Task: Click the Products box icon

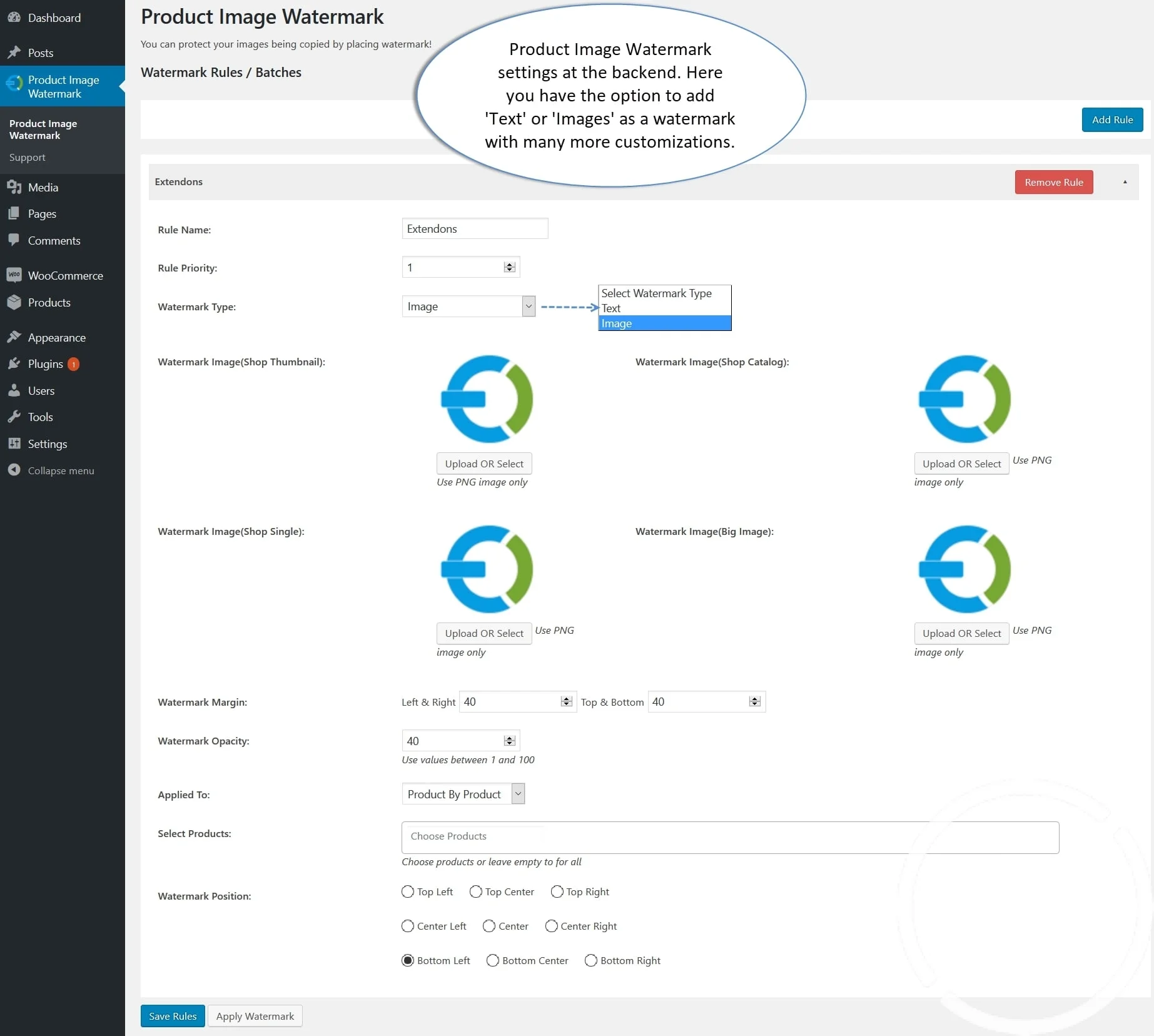Action: [x=14, y=302]
